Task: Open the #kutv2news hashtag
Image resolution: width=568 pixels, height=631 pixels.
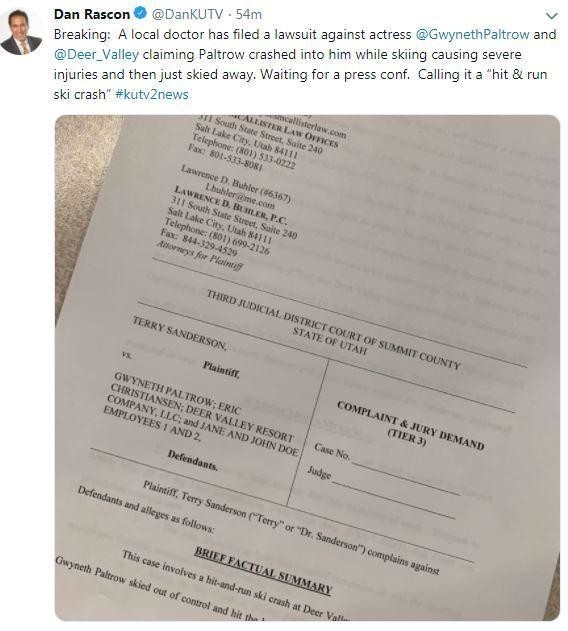Action: (x=152, y=95)
